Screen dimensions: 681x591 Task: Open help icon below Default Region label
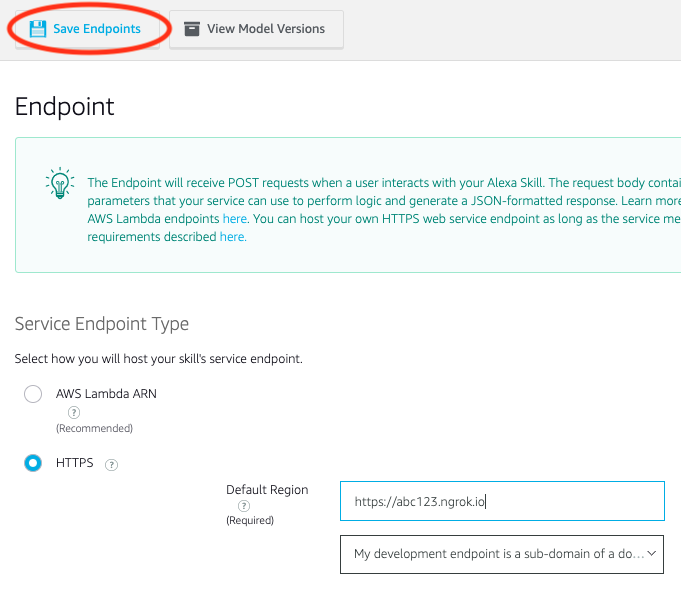244,506
